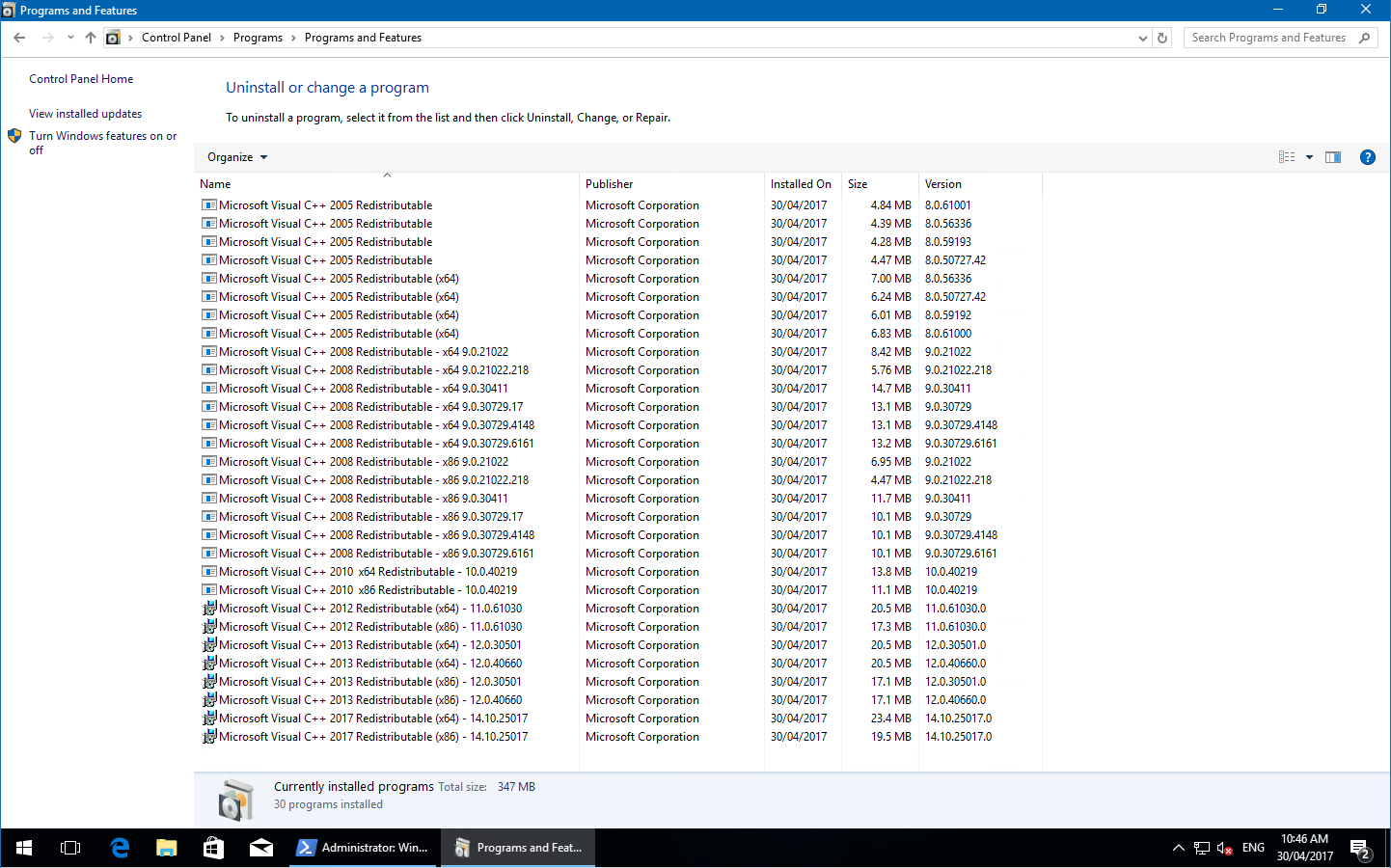Click the ENG language indicator
1391x868 pixels.
(x=1253, y=848)
